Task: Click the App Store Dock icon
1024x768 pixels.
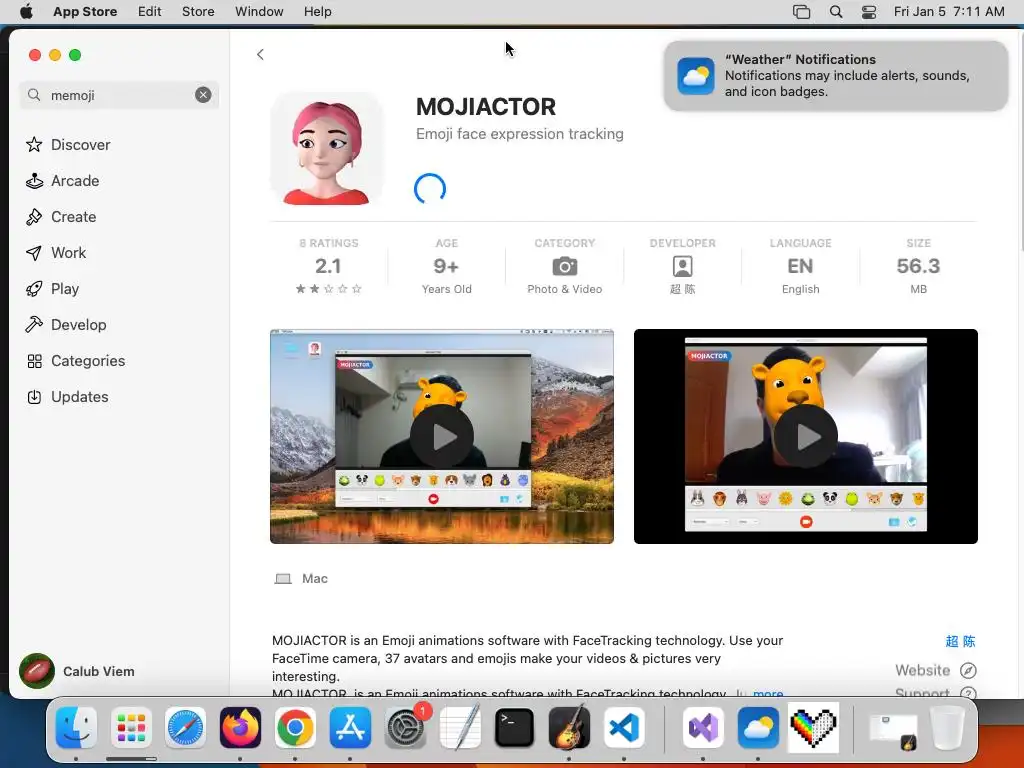Action: coord(350,728)
